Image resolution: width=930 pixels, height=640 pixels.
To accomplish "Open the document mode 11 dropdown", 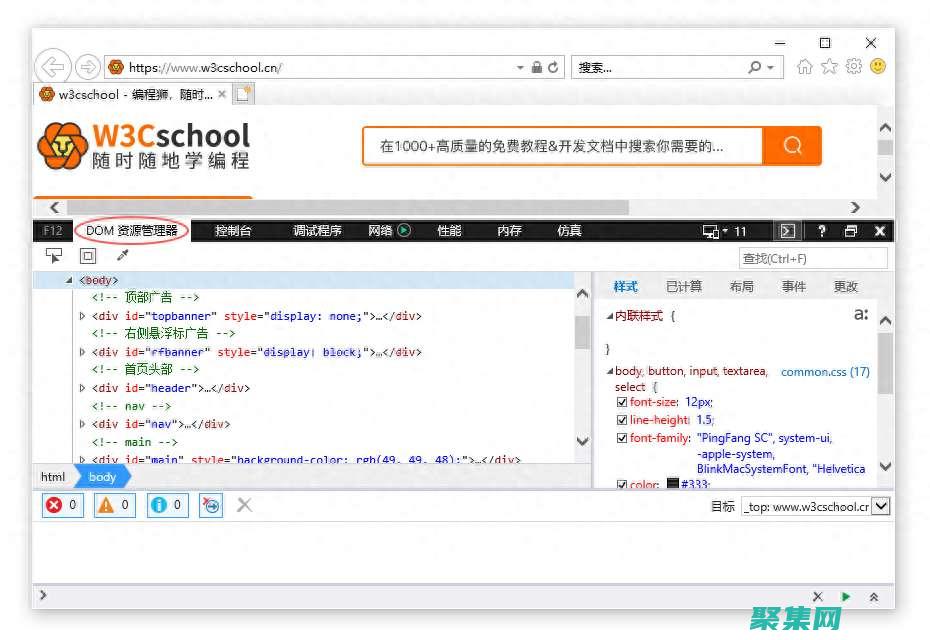I will point(726,231).
